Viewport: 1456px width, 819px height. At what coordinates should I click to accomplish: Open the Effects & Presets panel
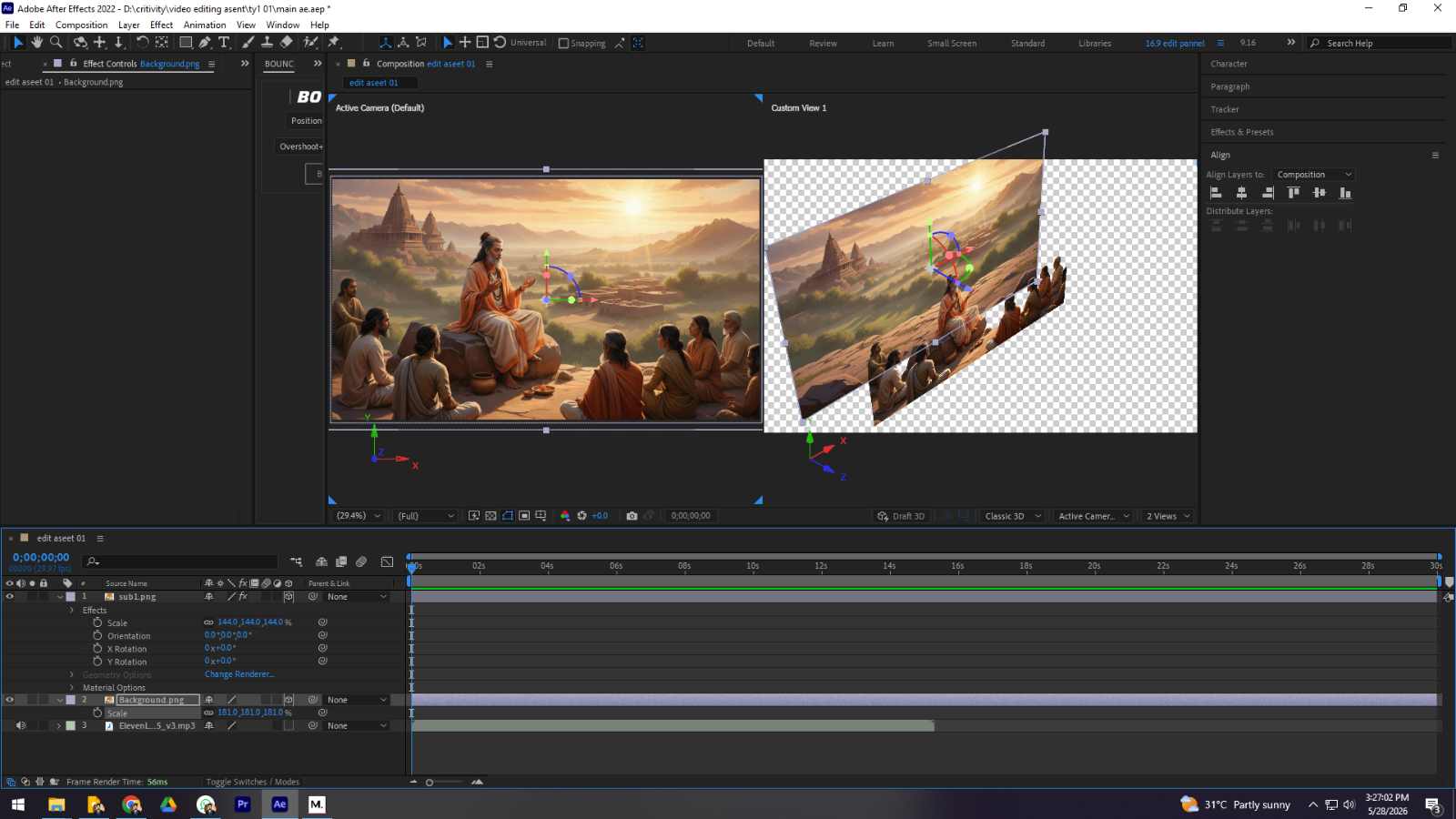pyautogui.click(x=1242, y=132)
